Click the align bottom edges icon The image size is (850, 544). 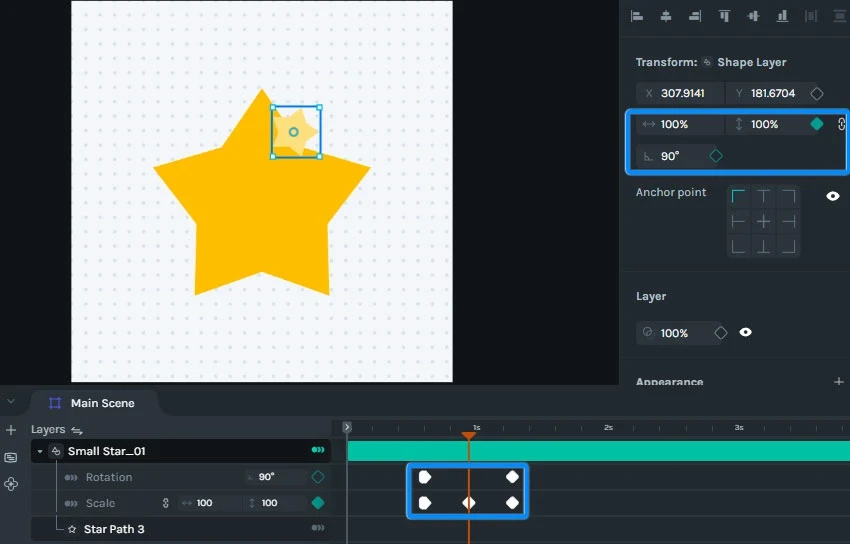click(782, 16)
